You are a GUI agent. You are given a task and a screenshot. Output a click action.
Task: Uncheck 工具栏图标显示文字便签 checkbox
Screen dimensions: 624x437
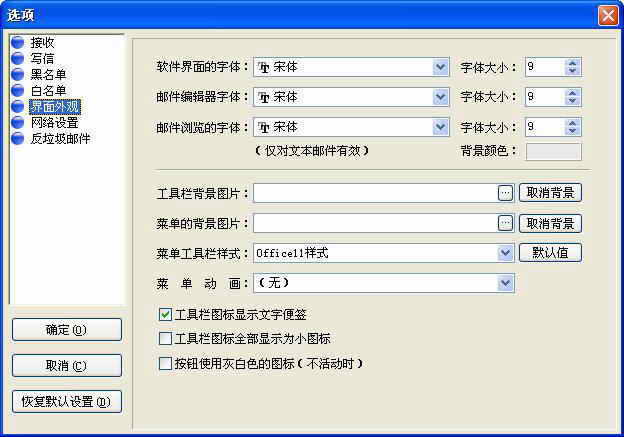[x=166, y=314]
